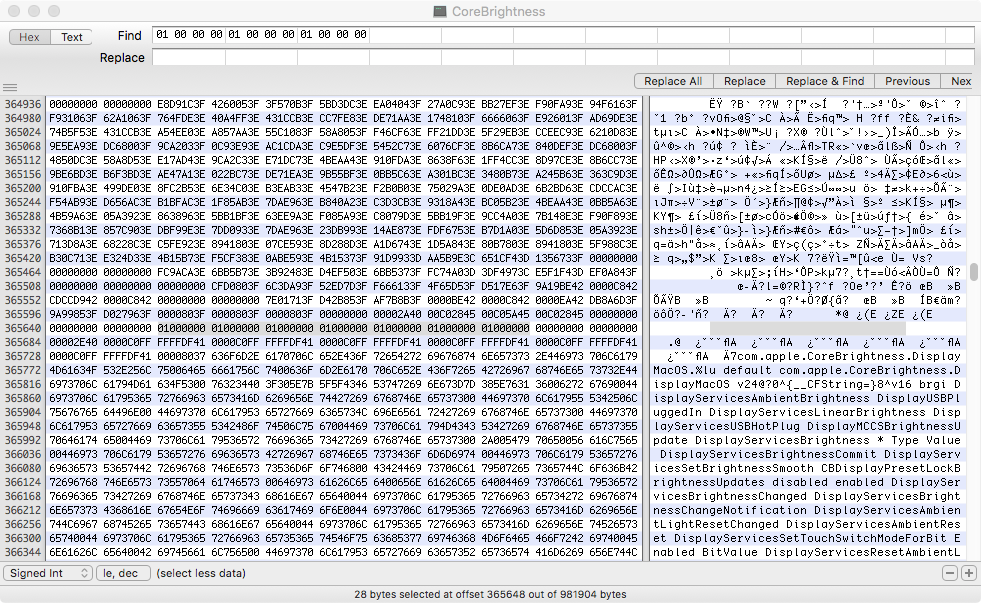
Task: Click text 'DisplayServicesSetTouchSwitchModeForBit' in text pane
Action: 810,539
